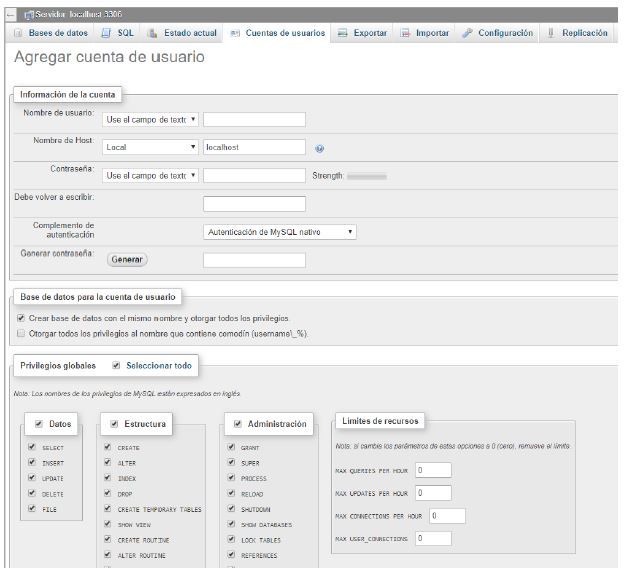Uncheck the PROCESS privilege
Screen dimensions: 624x574
[x=231, y=477]
